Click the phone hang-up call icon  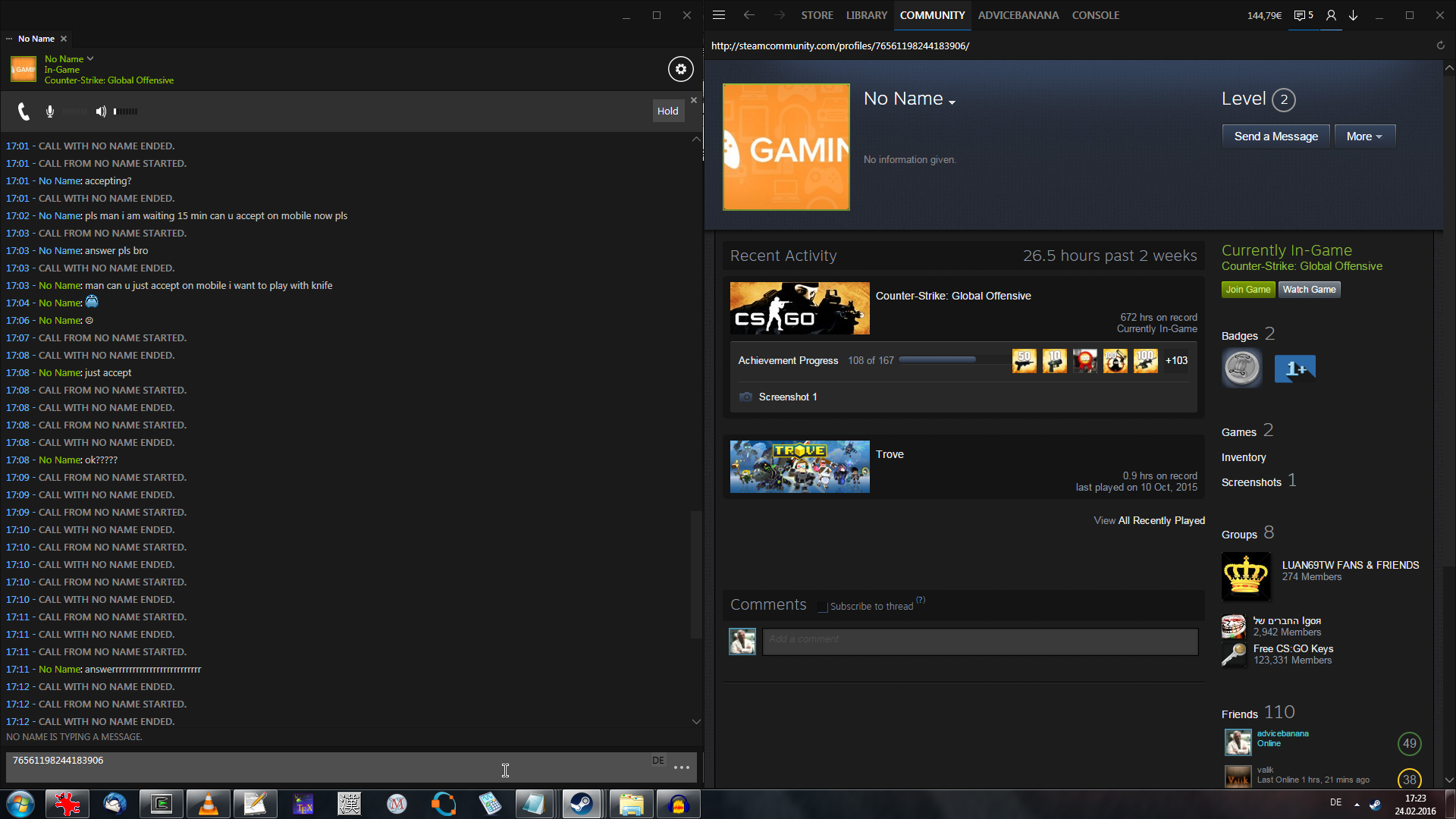(x=24, y=111)
